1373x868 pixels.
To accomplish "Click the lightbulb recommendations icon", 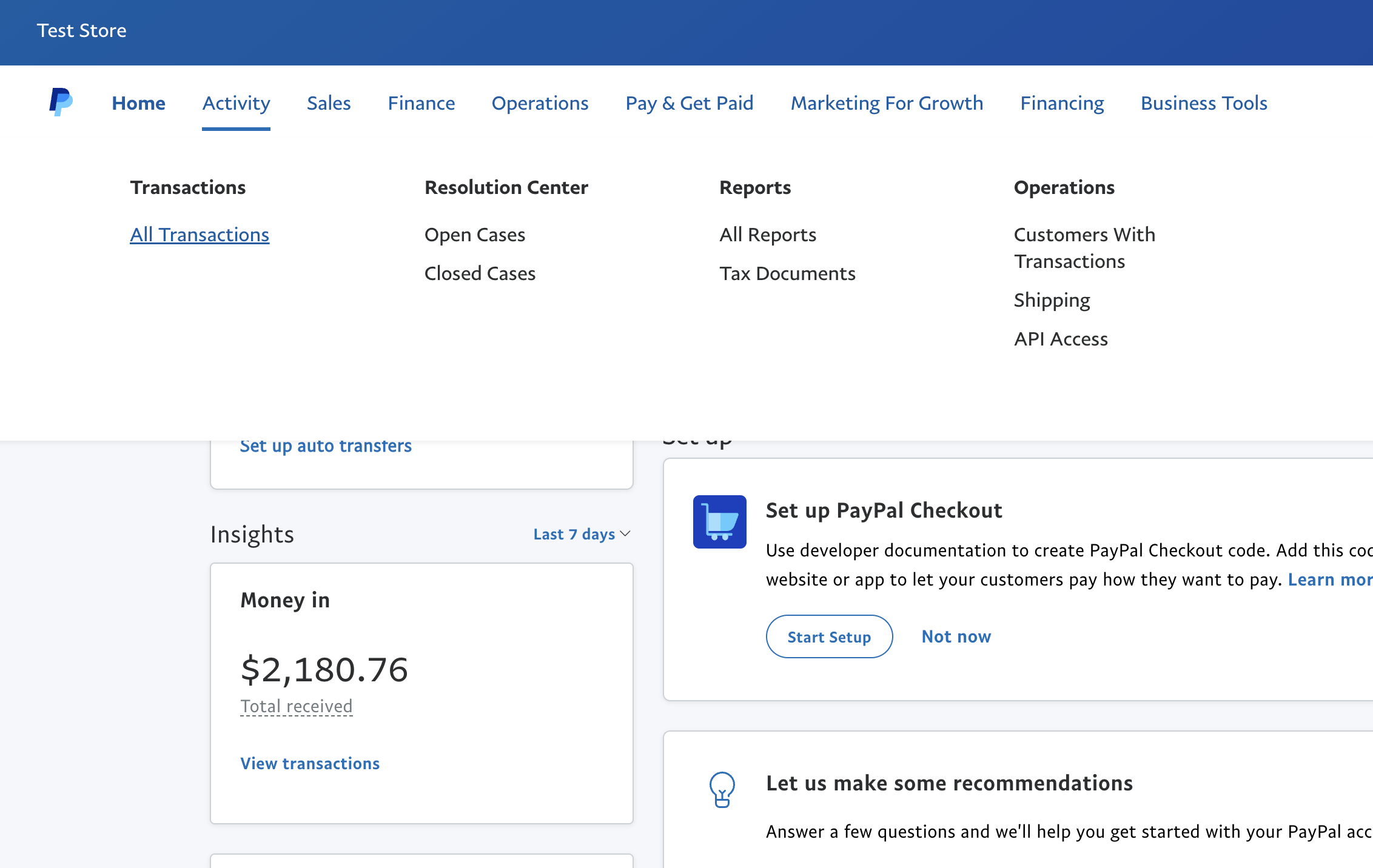I will 722,789.
